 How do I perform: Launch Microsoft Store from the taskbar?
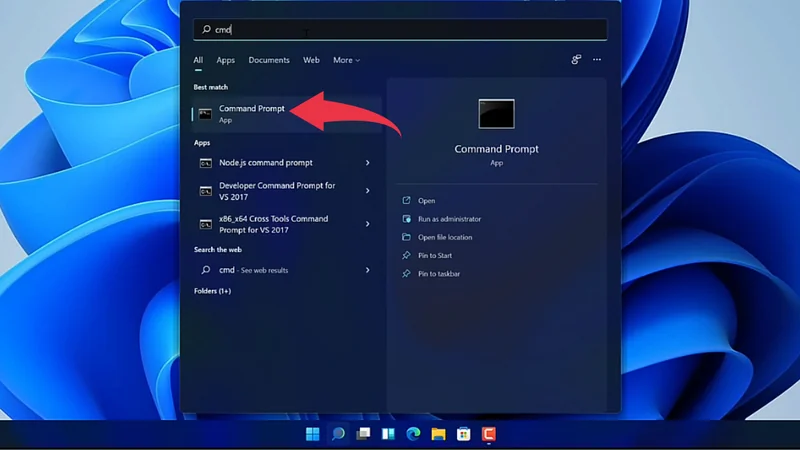pyautogui.click(x=463, y=434)
